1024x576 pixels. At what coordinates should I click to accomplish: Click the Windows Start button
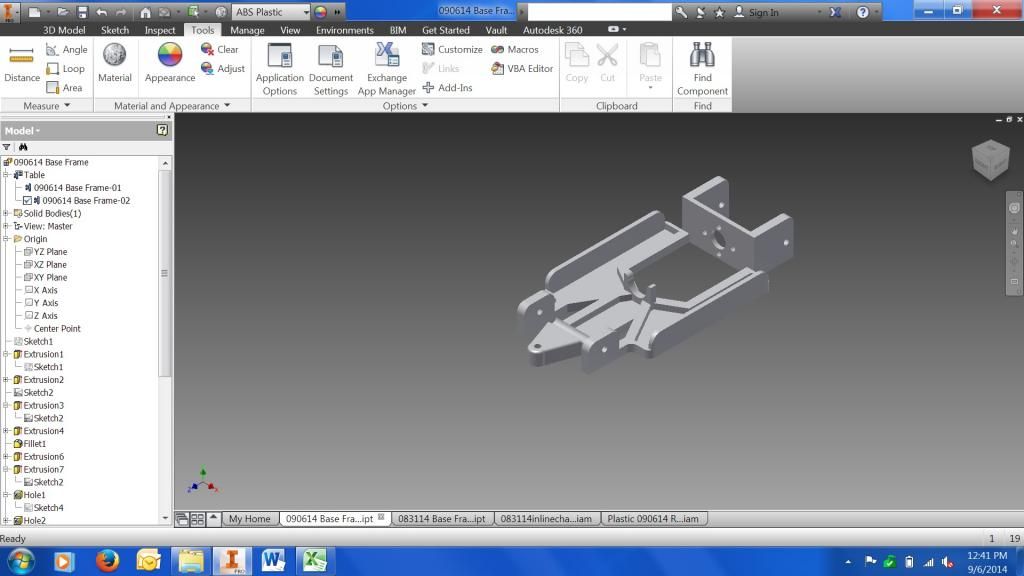22,561
